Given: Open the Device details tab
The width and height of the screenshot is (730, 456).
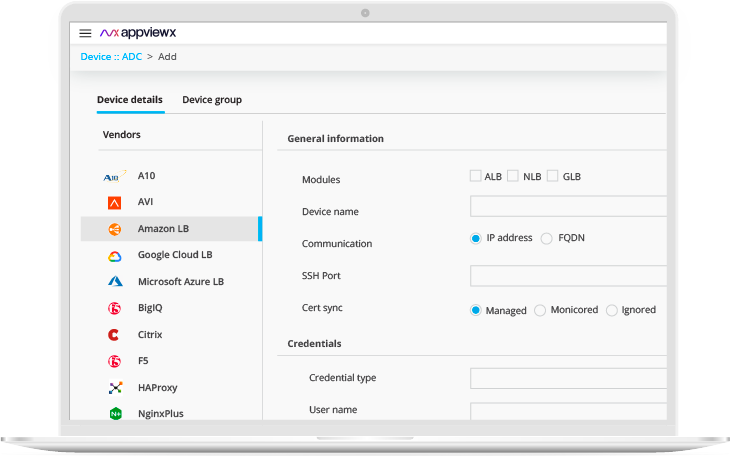Looking at the screenshot, I should [x=130, y=100].
